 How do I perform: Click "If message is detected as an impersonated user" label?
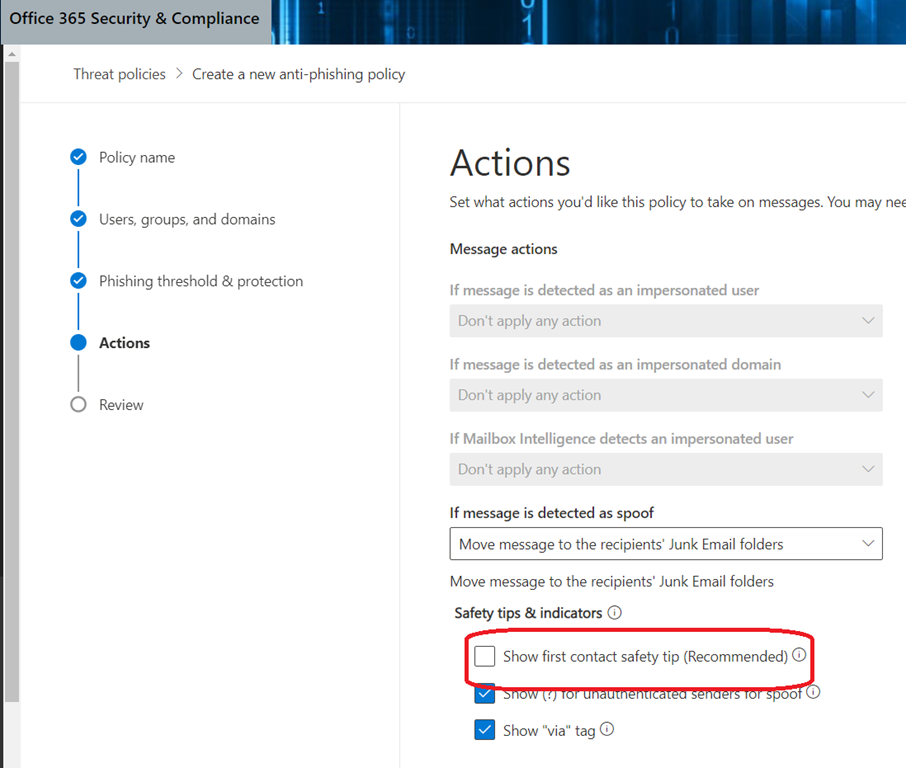(x=604, y=291)
